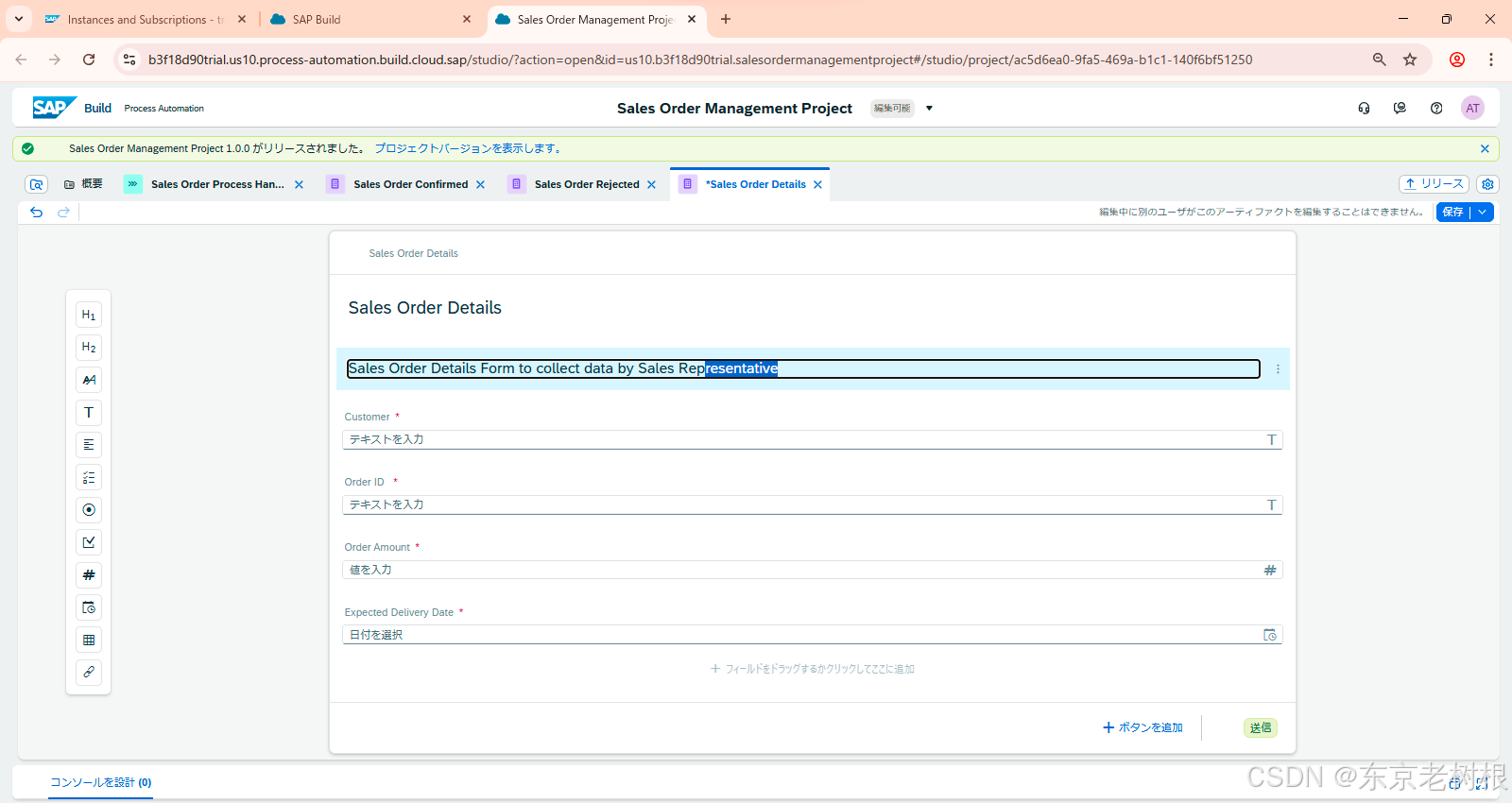Open the browser zoom magnifier icon
Screen dimensions: 1512x803
tap(1380, 60)
